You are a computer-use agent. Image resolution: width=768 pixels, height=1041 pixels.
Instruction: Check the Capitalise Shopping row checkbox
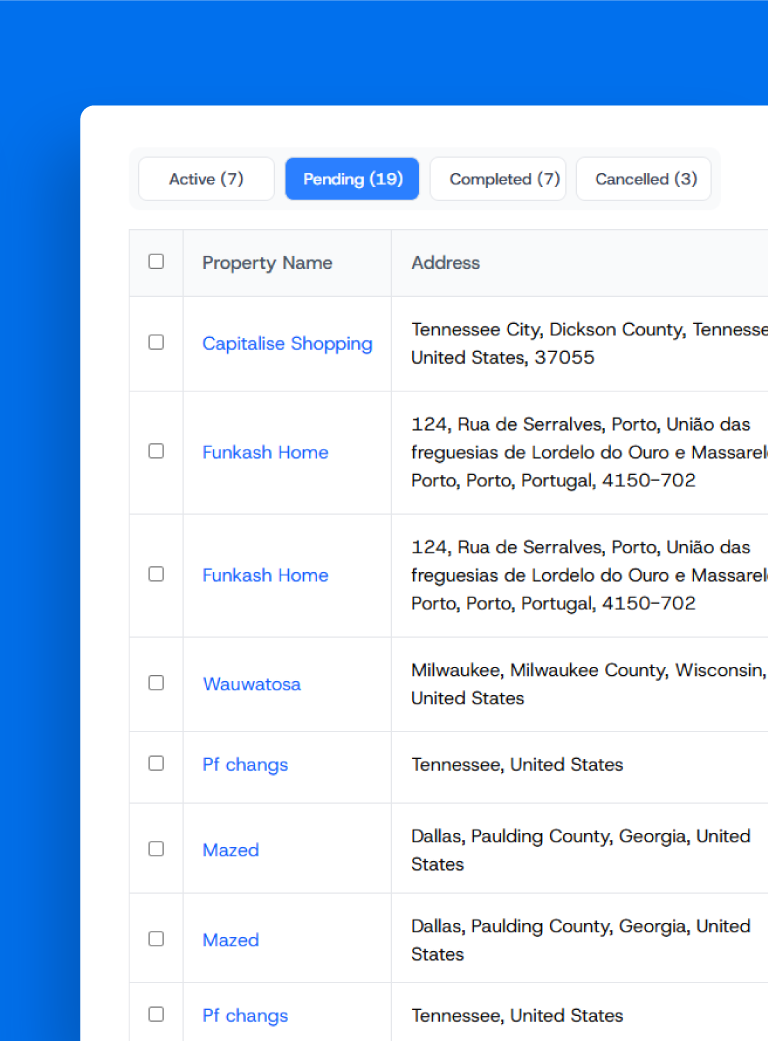[x=156, y=342]
